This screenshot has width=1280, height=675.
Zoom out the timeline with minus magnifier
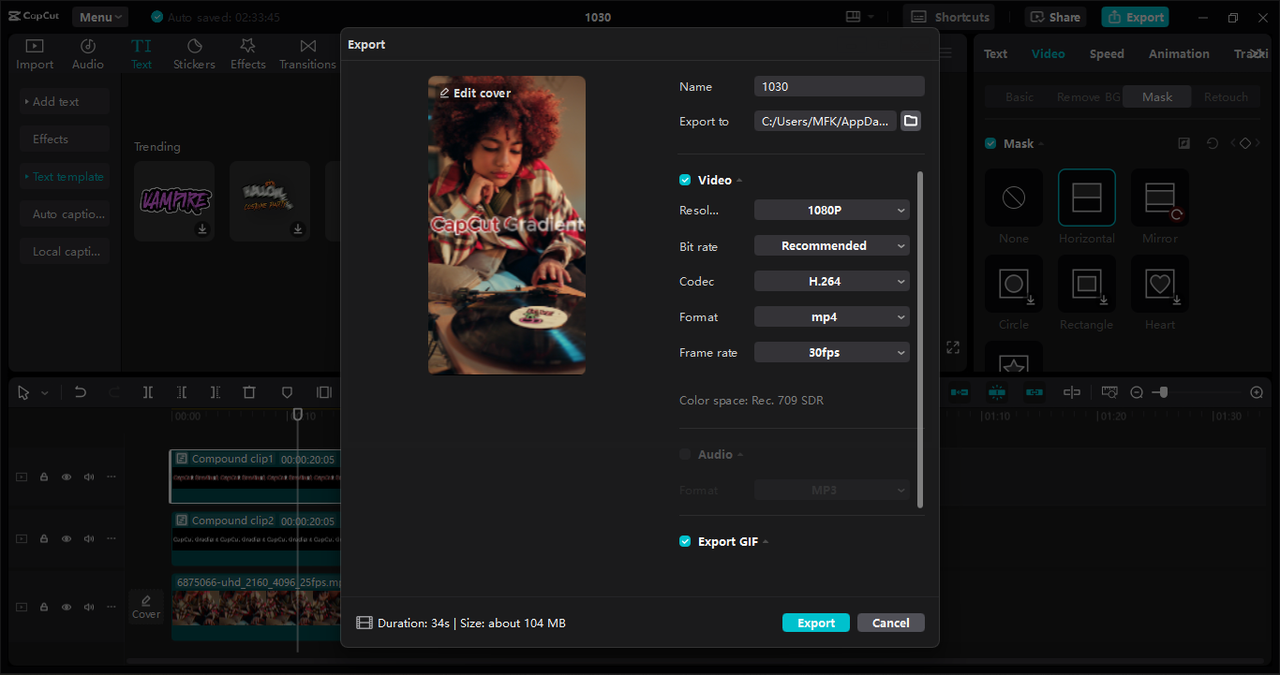(1137, 393)
